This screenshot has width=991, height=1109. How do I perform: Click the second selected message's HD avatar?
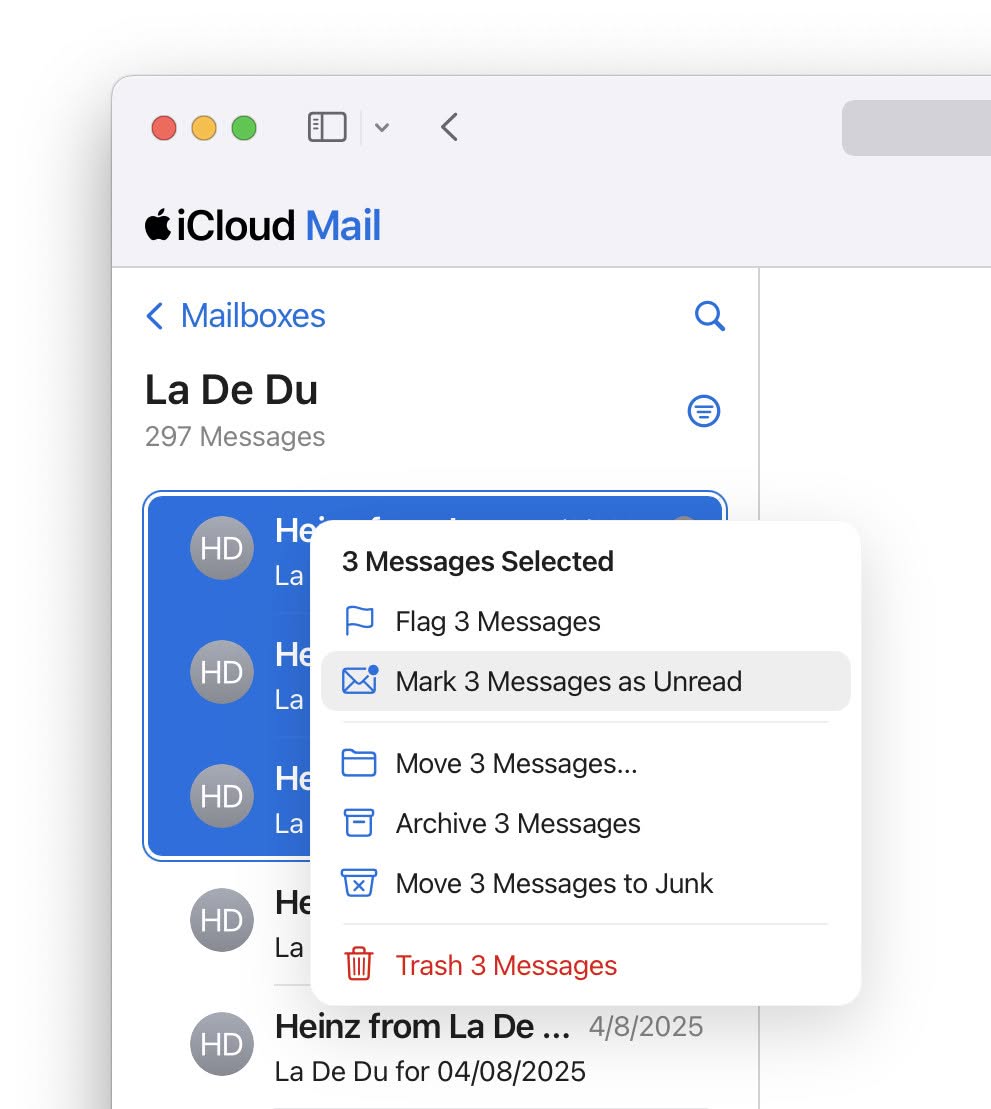pyautogui.click(x=221, y=672)
